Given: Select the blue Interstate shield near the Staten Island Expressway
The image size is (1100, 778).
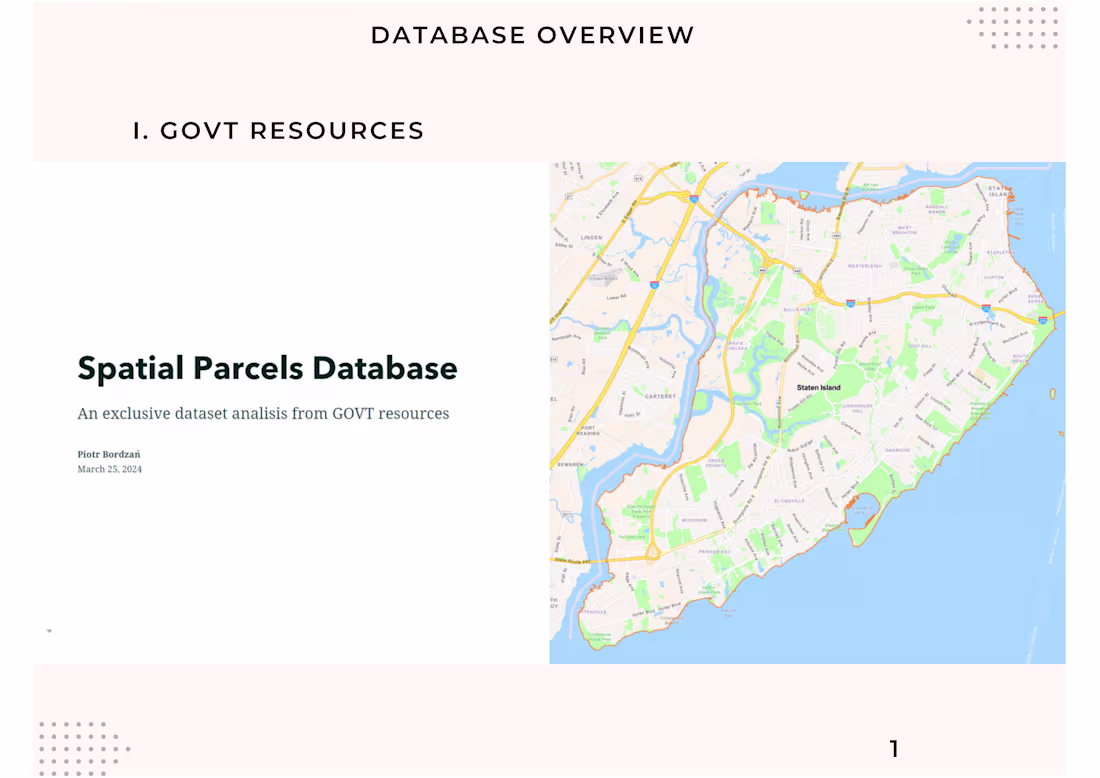Looking at the screenshot, I should [x=849, y=304].
